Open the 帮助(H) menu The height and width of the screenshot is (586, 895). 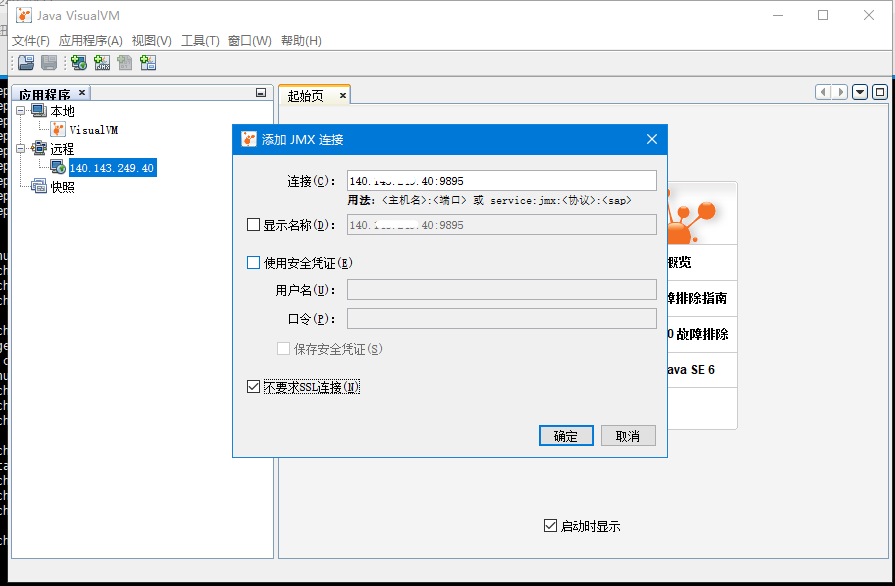tap(301, 41)
